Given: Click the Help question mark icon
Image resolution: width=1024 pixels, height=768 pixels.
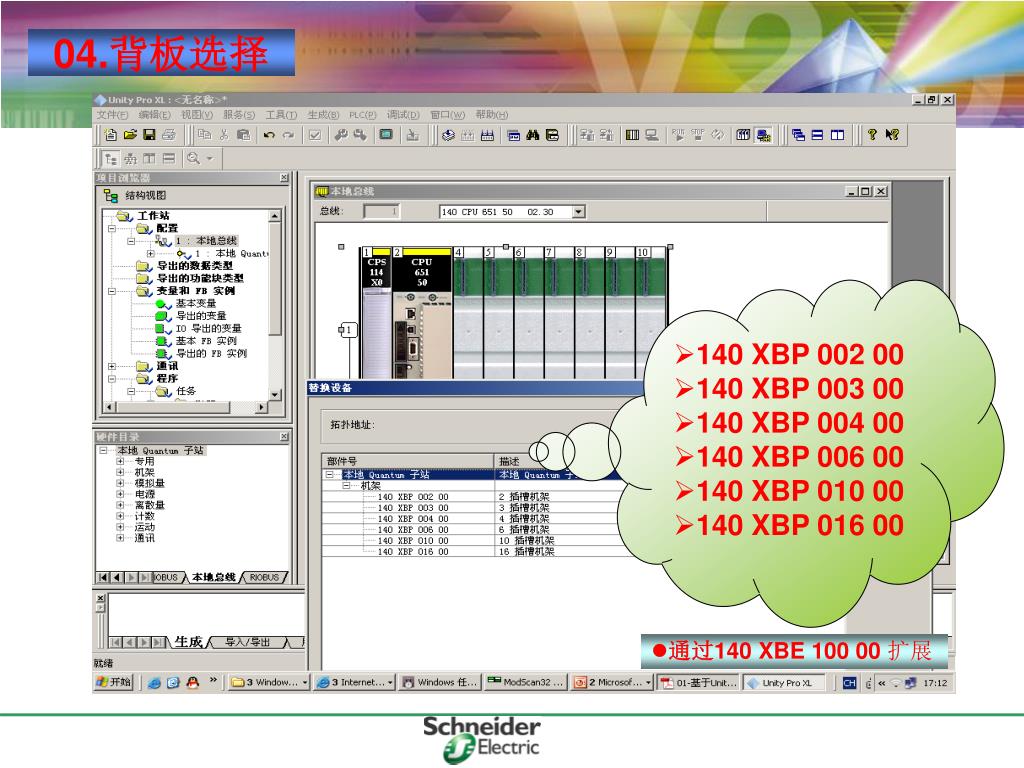Looking at the screenshot, I should coord(872,135).
